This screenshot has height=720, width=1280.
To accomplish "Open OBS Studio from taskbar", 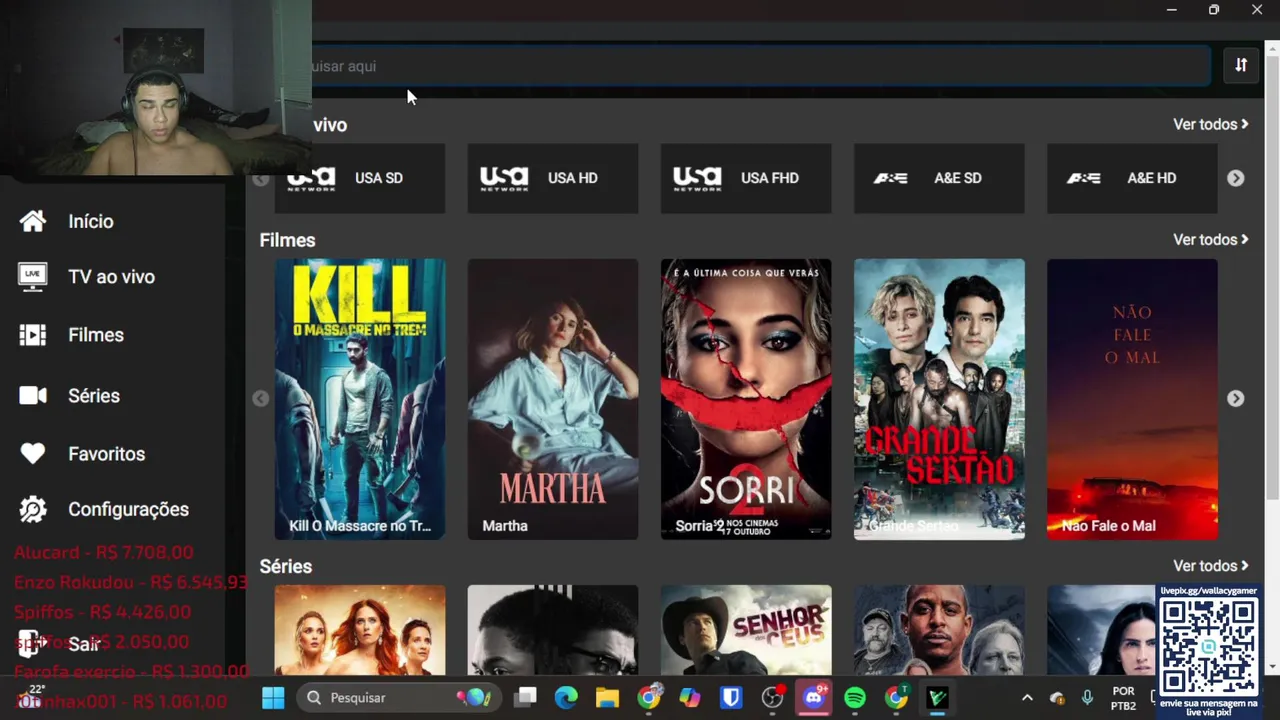I will [x=773, y=698].
